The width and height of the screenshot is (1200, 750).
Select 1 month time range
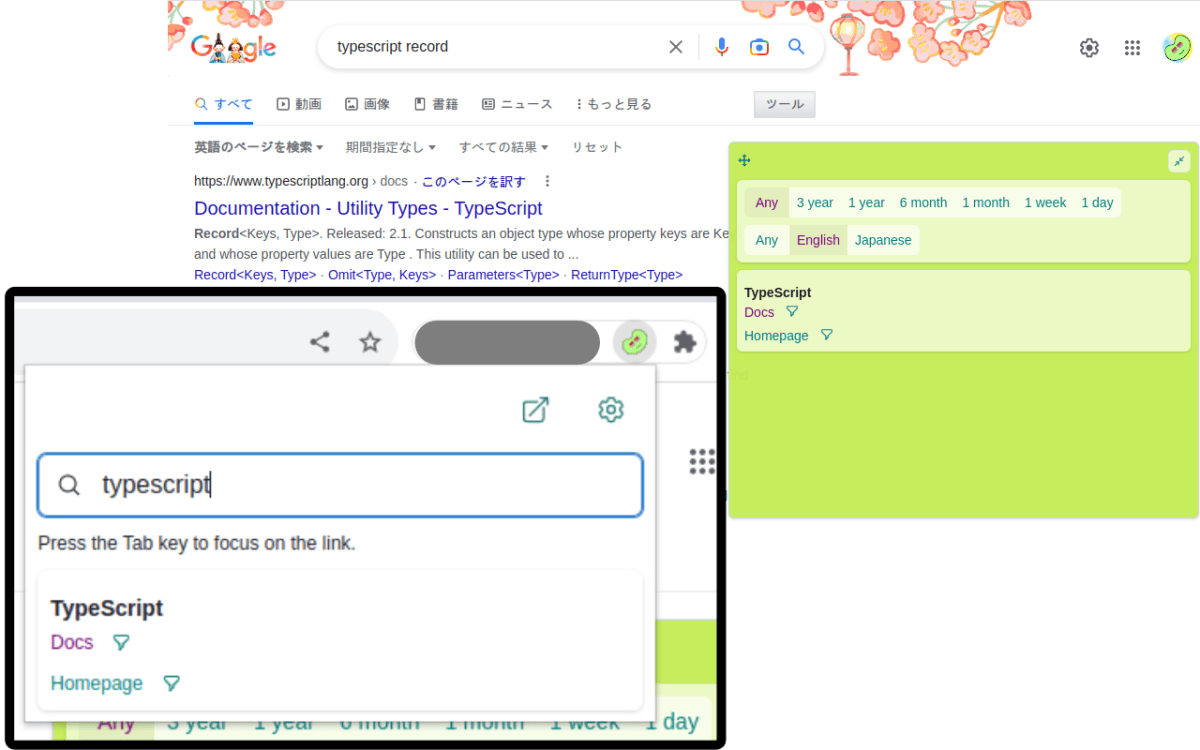pyautogui.click(x=986, y=203)
